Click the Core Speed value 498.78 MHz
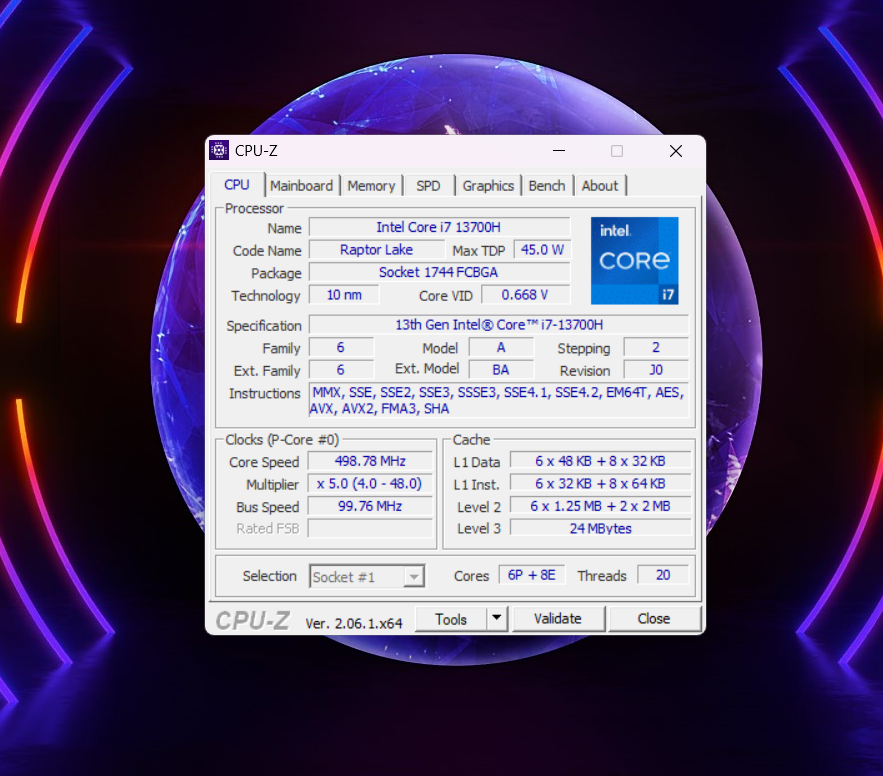Viewport: 883px width, 776px height. pos(371,461)
